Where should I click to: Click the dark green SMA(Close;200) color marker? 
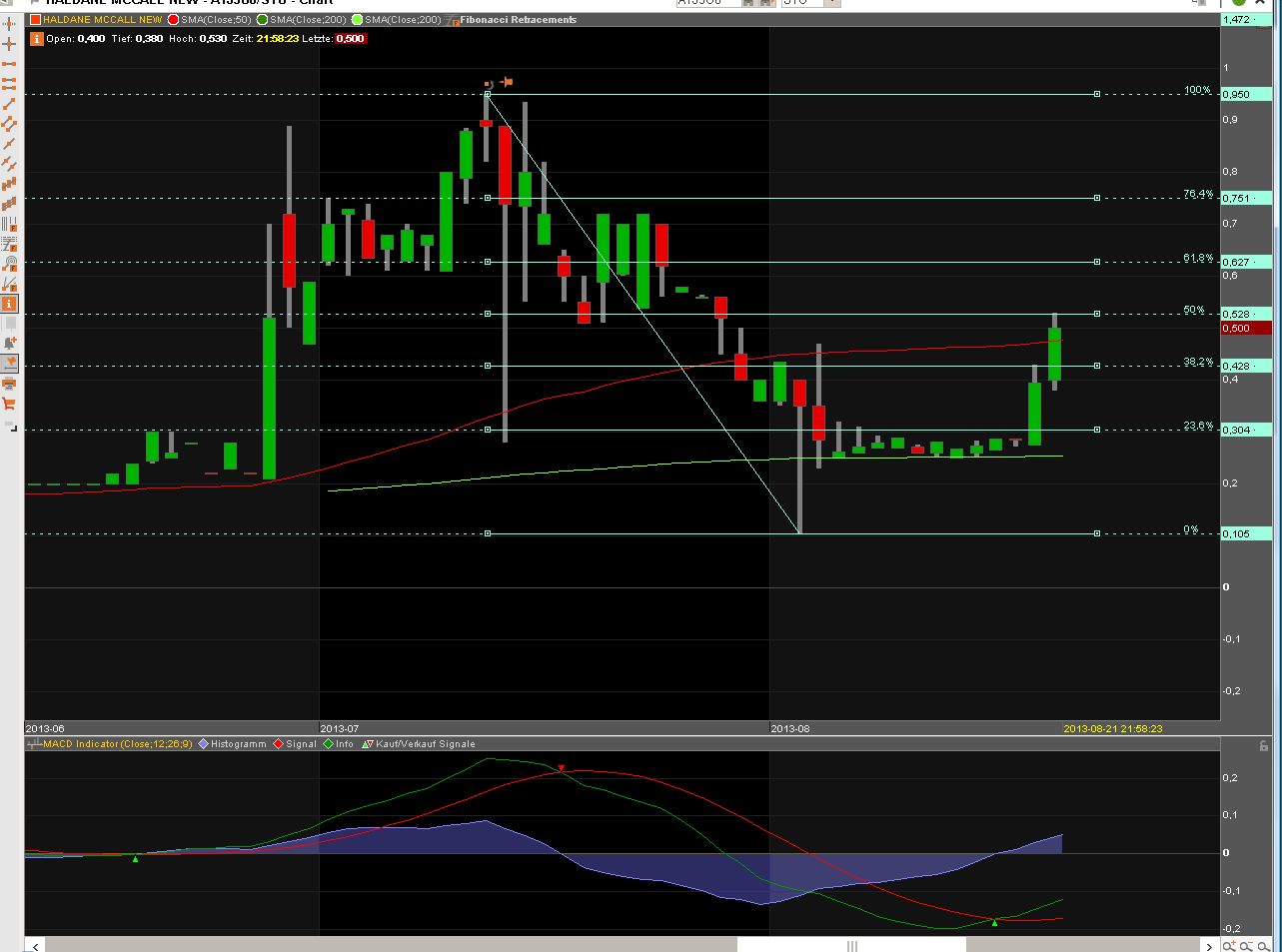pos(263,19)
